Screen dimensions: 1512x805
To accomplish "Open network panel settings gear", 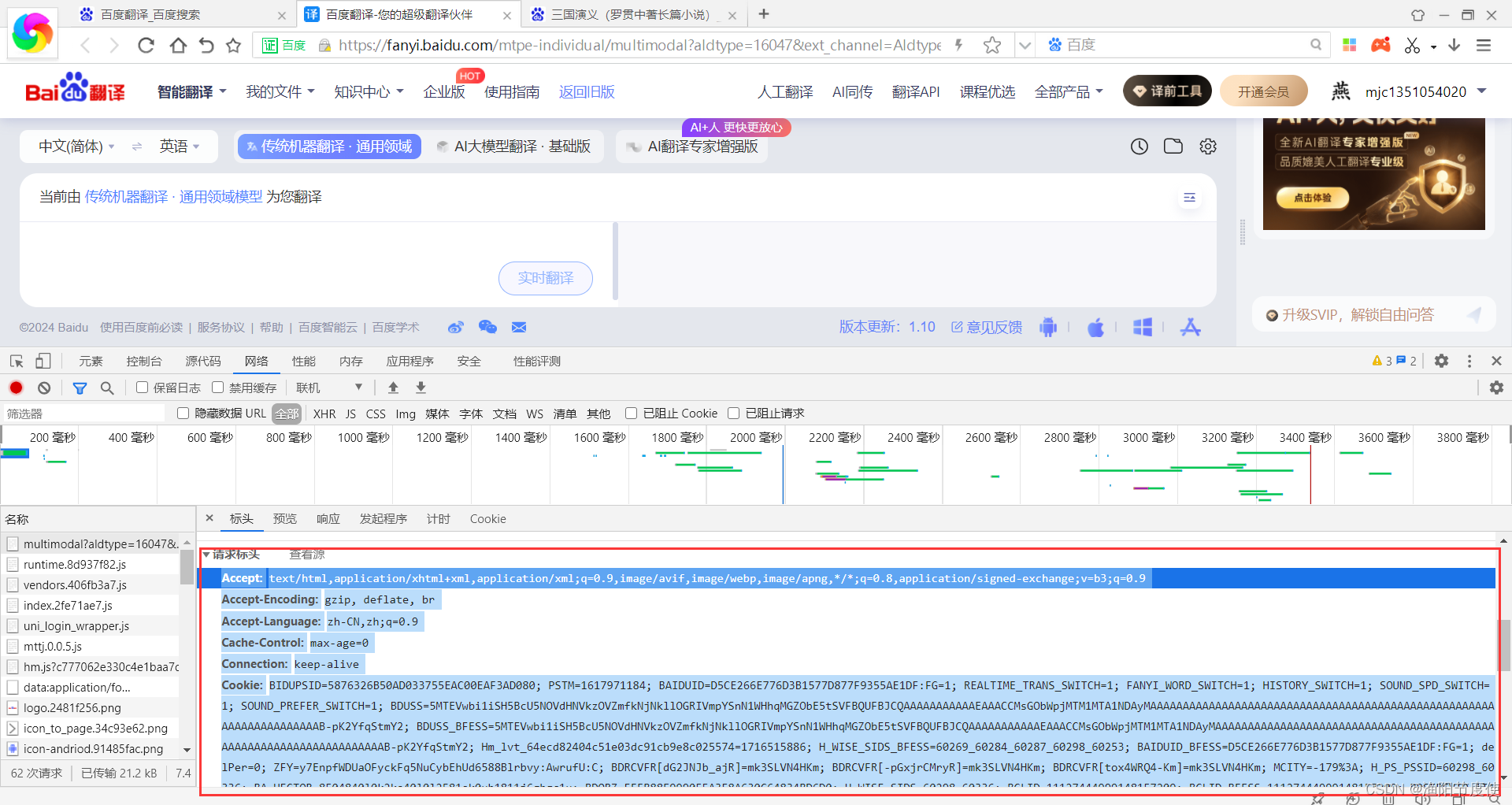I will (x=1496, y=388).
